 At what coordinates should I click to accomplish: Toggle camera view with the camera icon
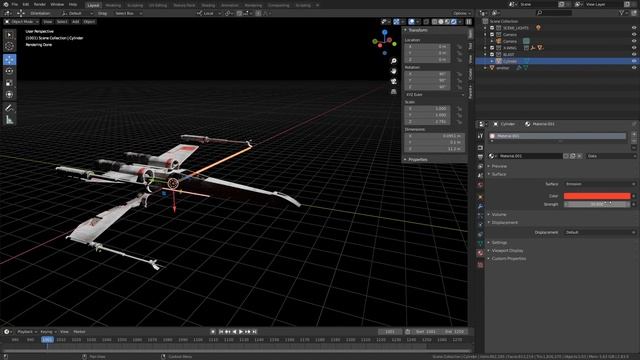click(x=393, y=82)
